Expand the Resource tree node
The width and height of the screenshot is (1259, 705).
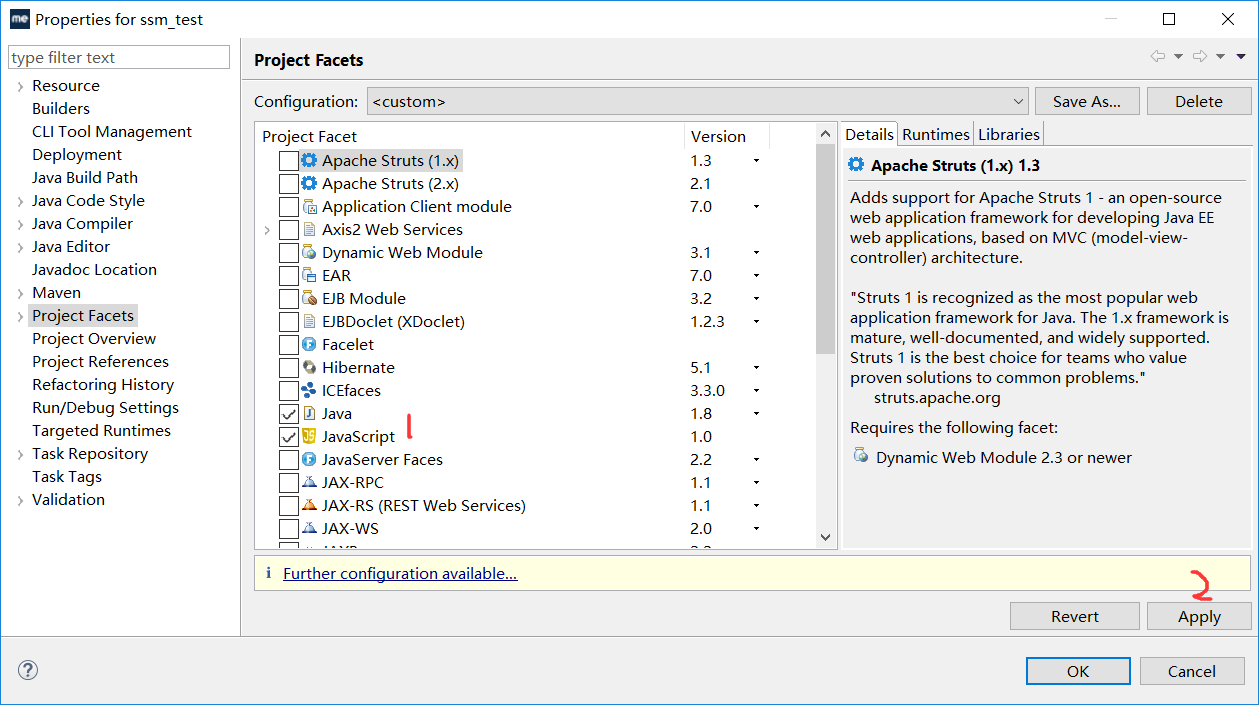tap(20, 86)
